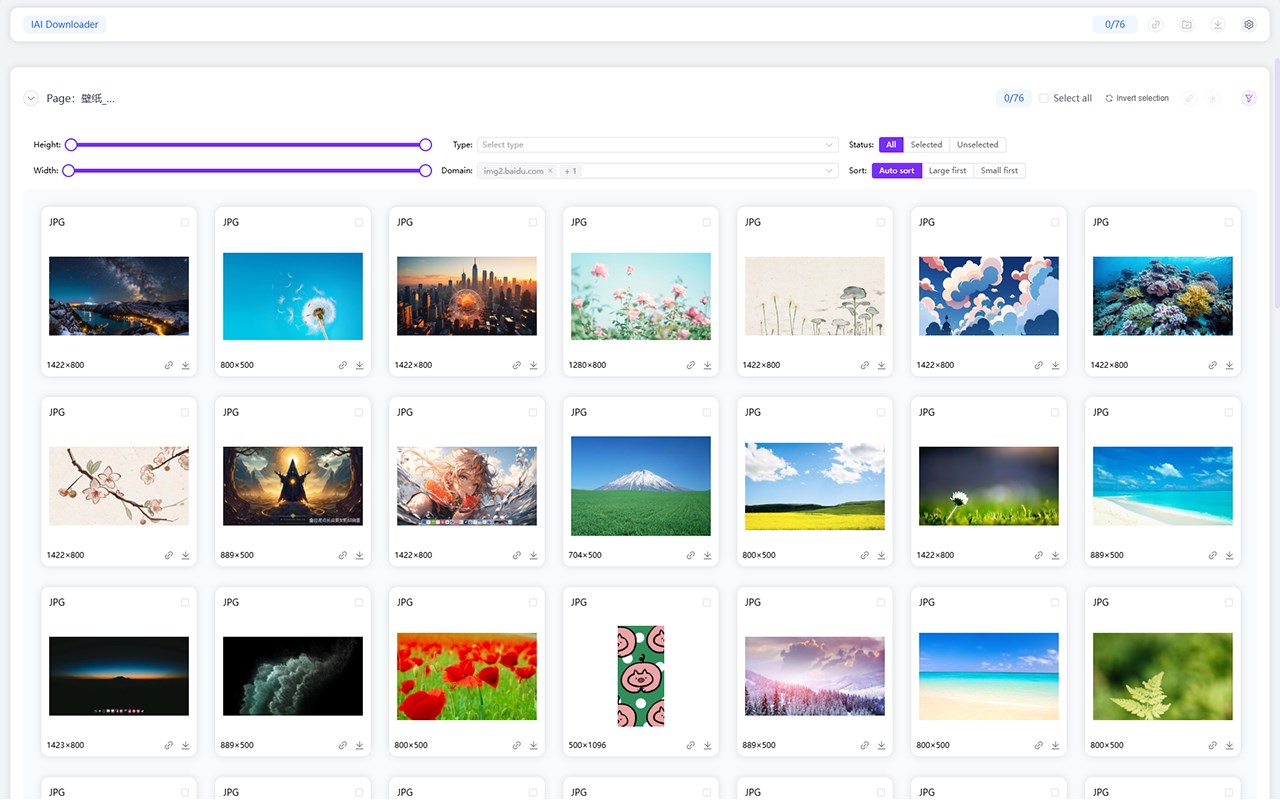Copy link of the pink pig pattern image
The height and width of the screenshot is (800, 1280).
tap(691, 745)
